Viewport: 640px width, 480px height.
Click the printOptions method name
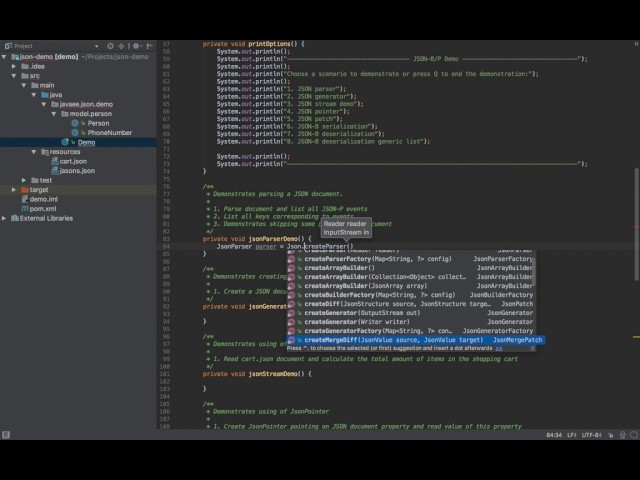(x=270, y=44)
